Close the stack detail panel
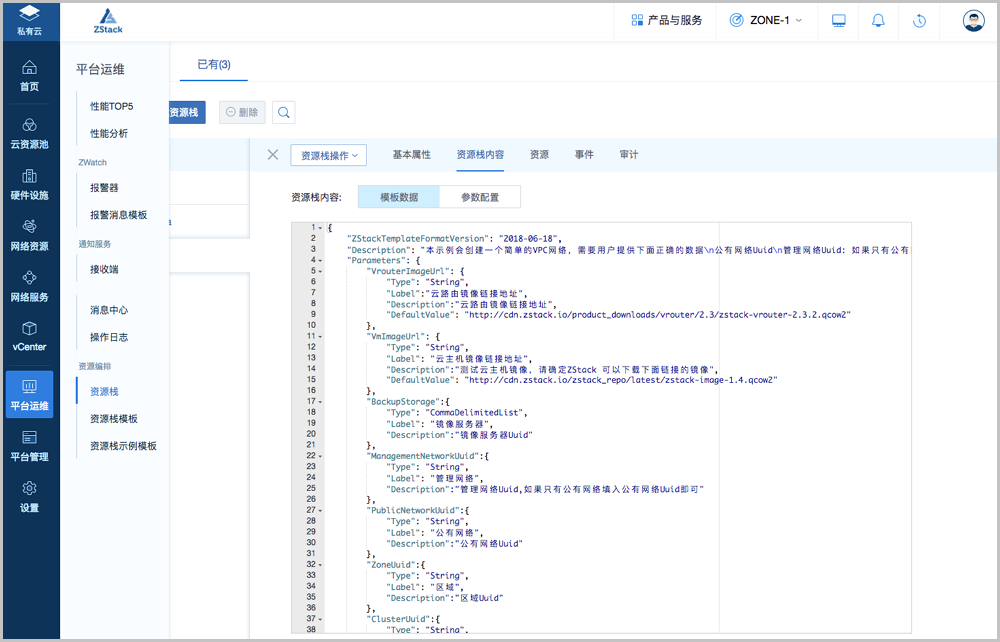This screenshot has height=642, width=1000. [272, 155]
